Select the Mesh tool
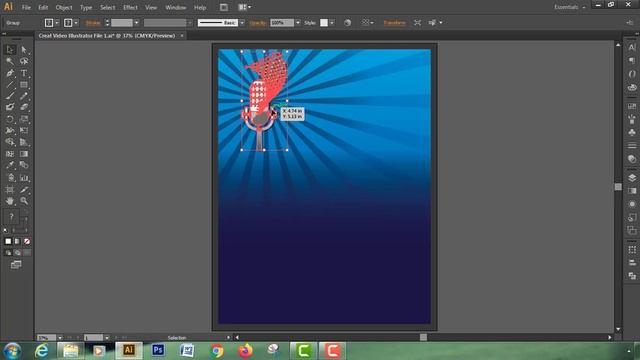This screenshot has height=360, width=640. pos(10,154)
